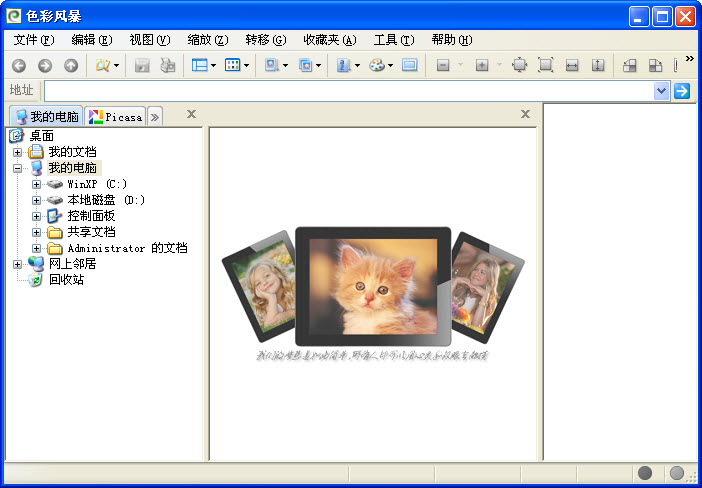Screen dimensions: 702x488
Task: Click the Back navigation arrow
Action: click(x=19, y=66)
